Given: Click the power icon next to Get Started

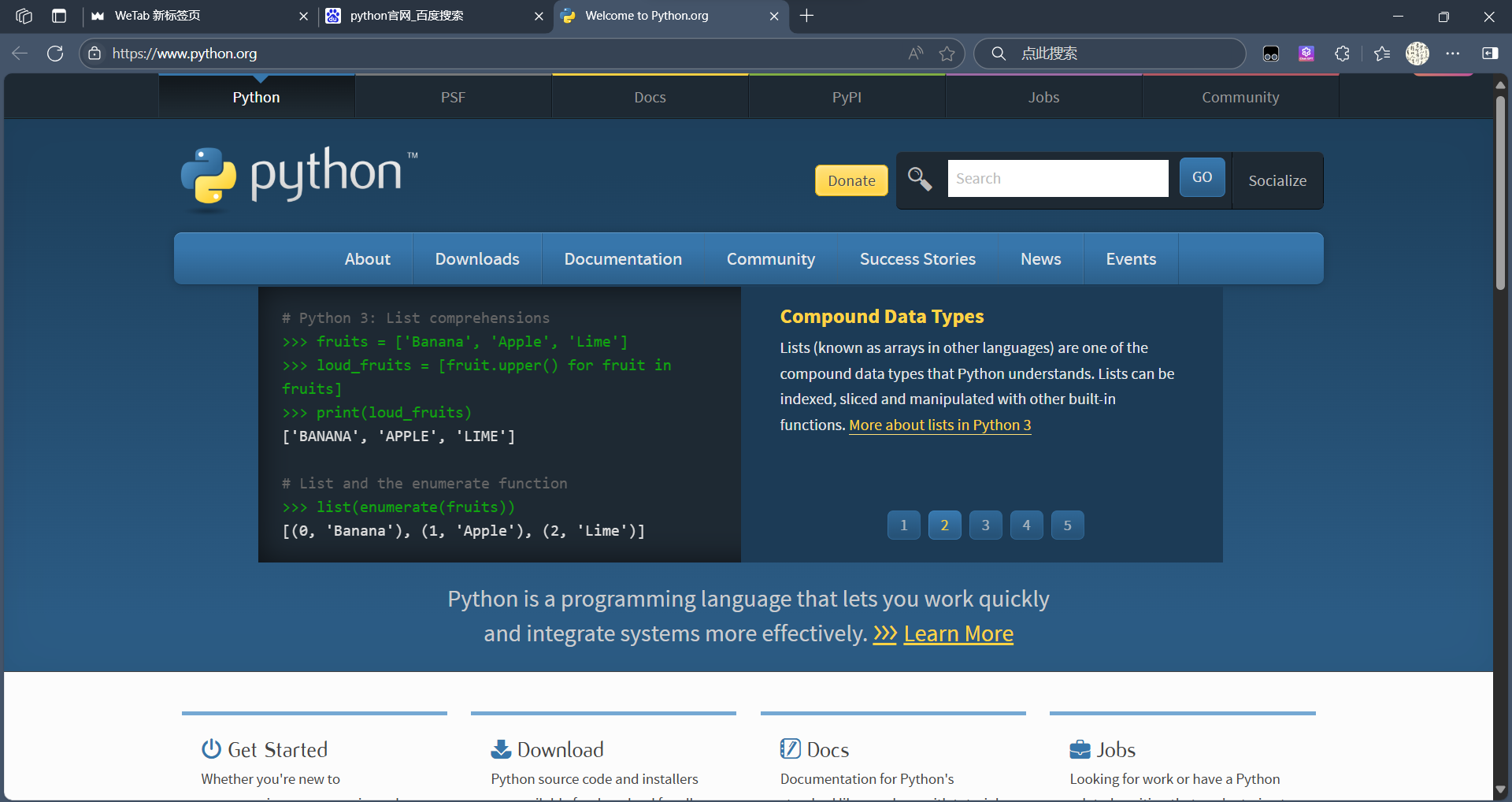Looking at the screenshot, I should (x=210, y=749).
